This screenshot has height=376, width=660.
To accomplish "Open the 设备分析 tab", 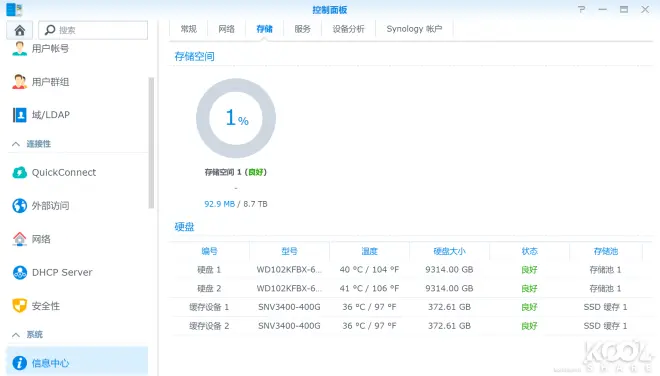I will point(348,29).
